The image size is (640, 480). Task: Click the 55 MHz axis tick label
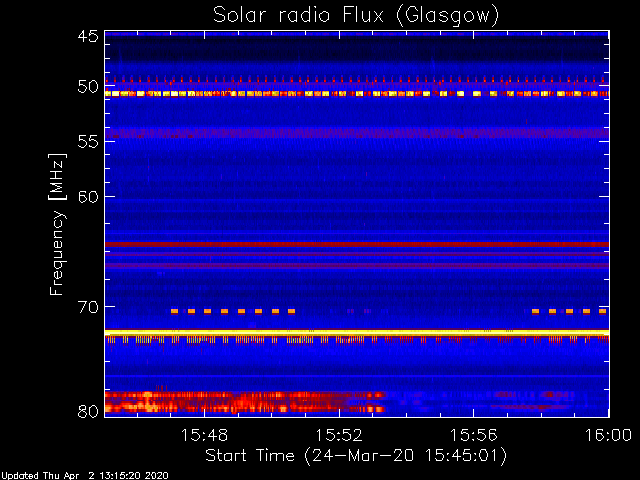coord(88,142)
